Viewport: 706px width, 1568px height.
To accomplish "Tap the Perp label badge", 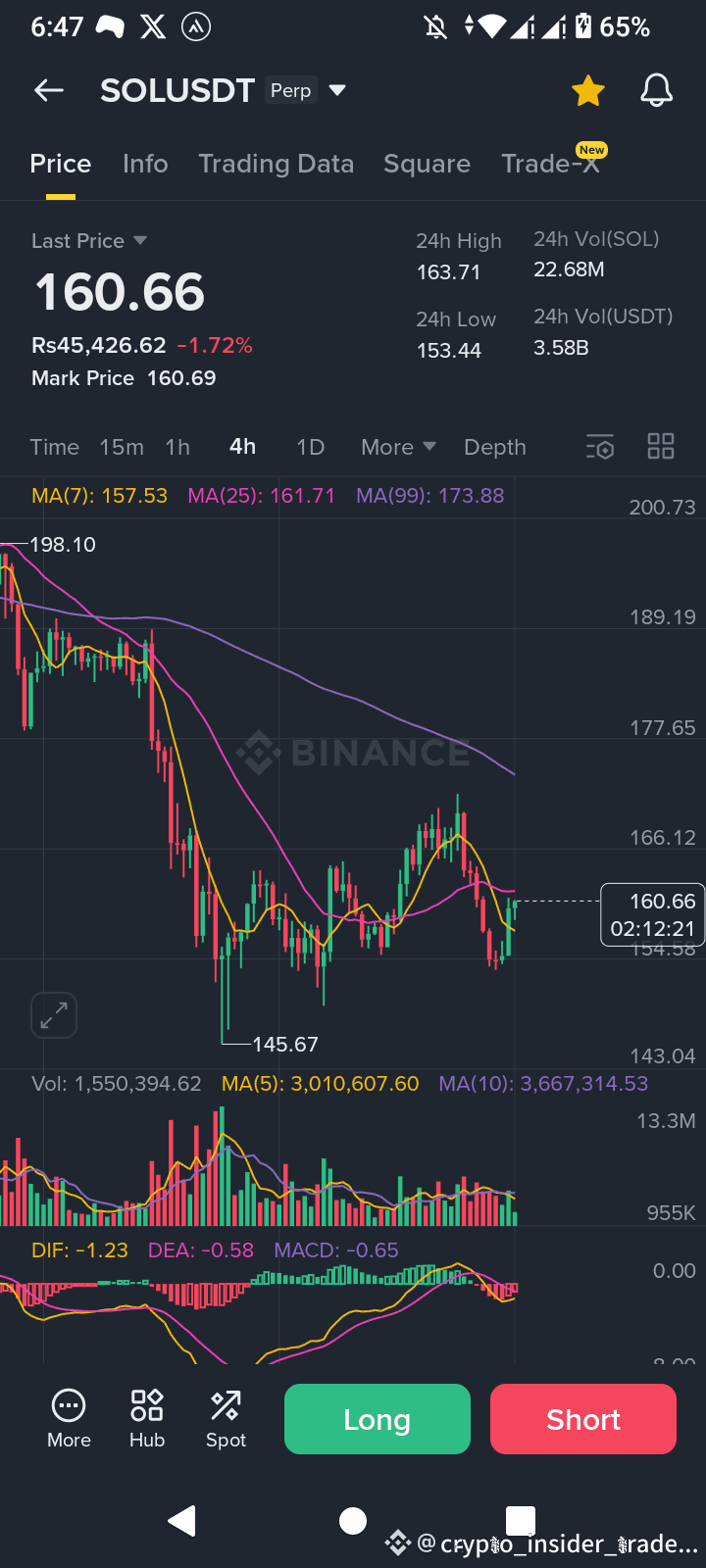I will pyautogui.click(x=290, y=90).
